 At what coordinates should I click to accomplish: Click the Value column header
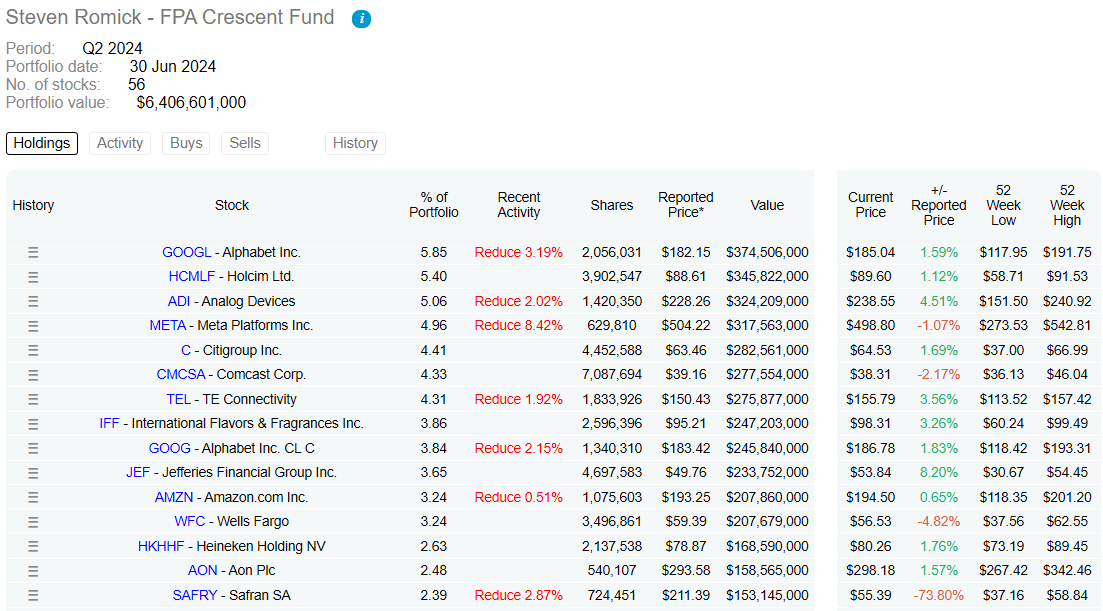(767, 205)
